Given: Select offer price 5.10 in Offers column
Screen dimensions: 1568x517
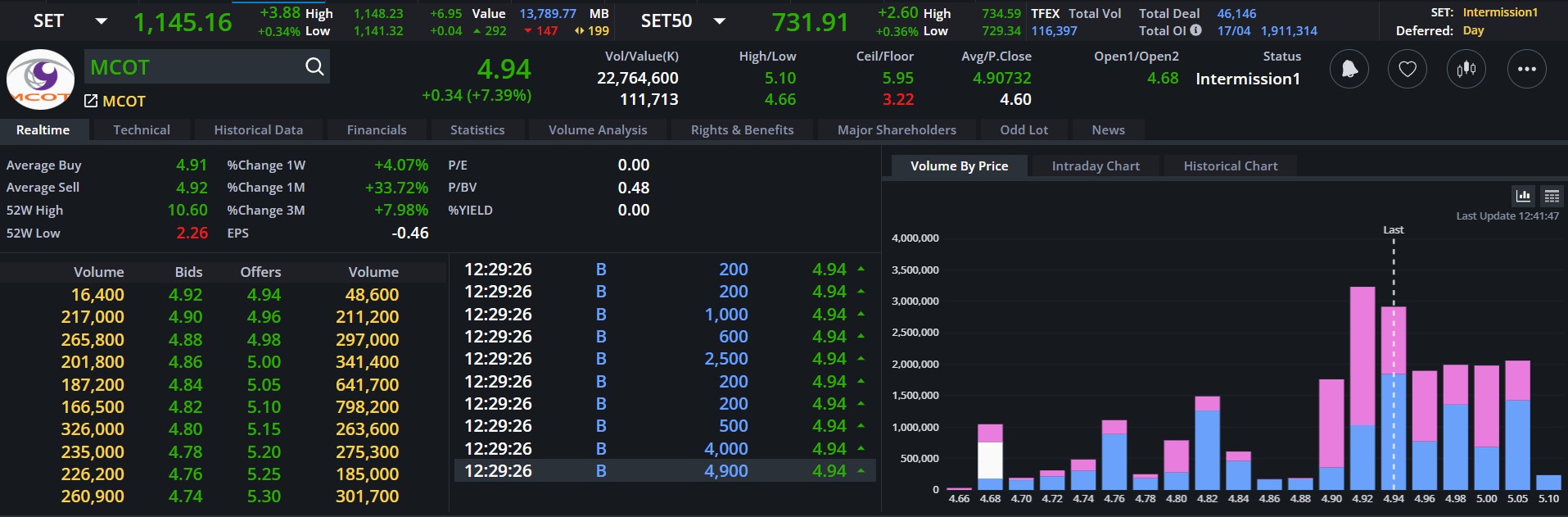Looking at the screenshot, I should click(x=264, y=406).
